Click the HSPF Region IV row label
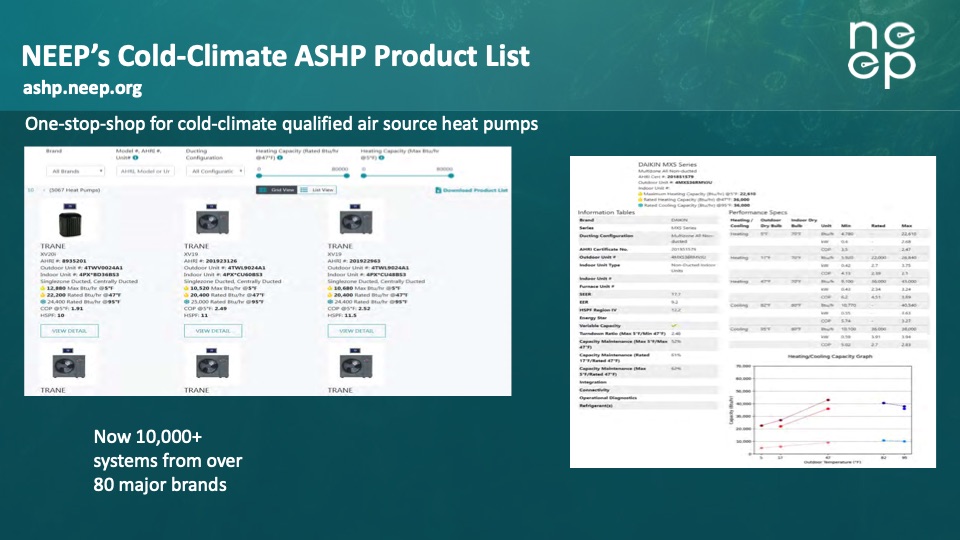960x540 pixels. pyautogui.click(x=598, y=310)
